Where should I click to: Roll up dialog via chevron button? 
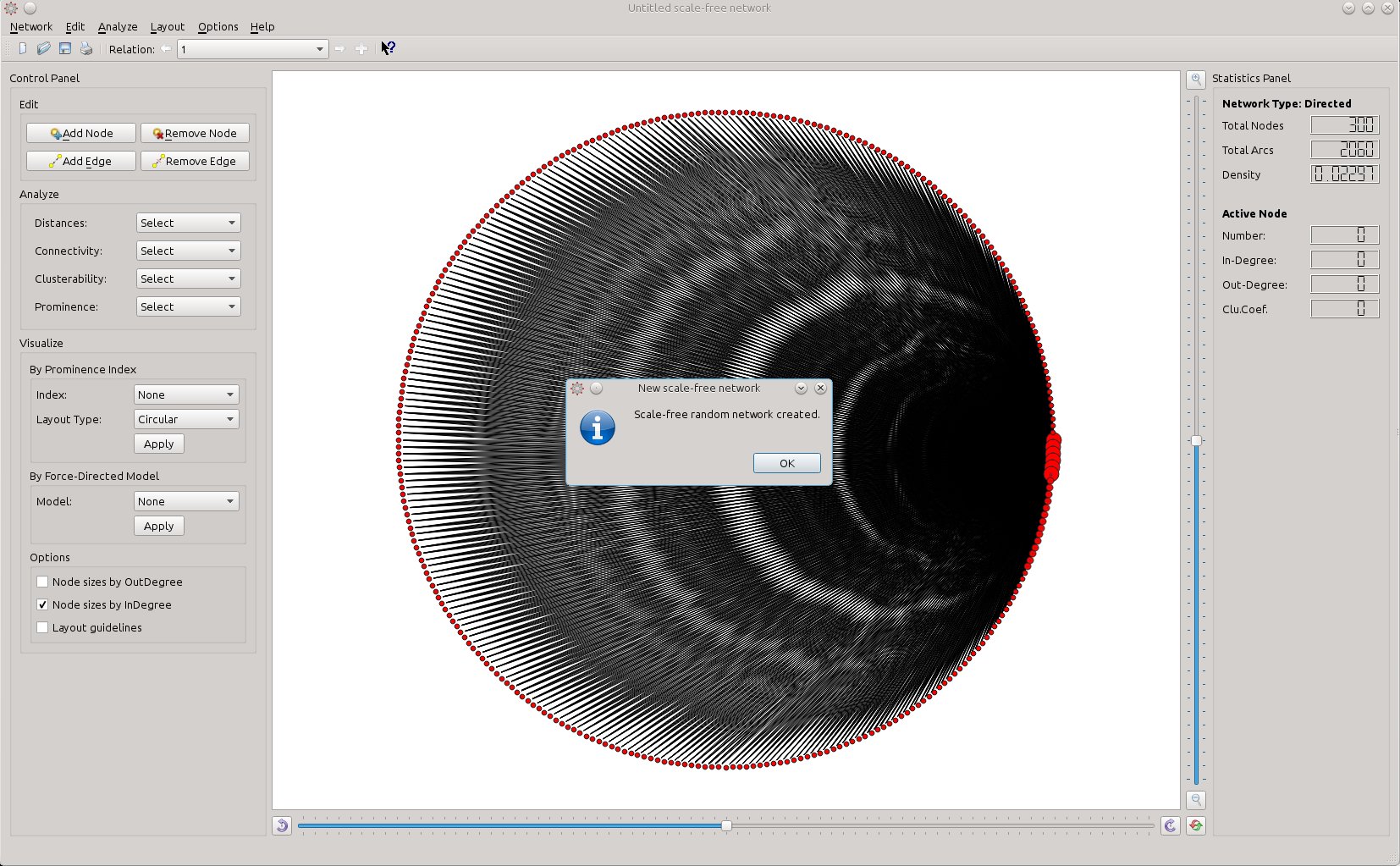click(801, 389)
